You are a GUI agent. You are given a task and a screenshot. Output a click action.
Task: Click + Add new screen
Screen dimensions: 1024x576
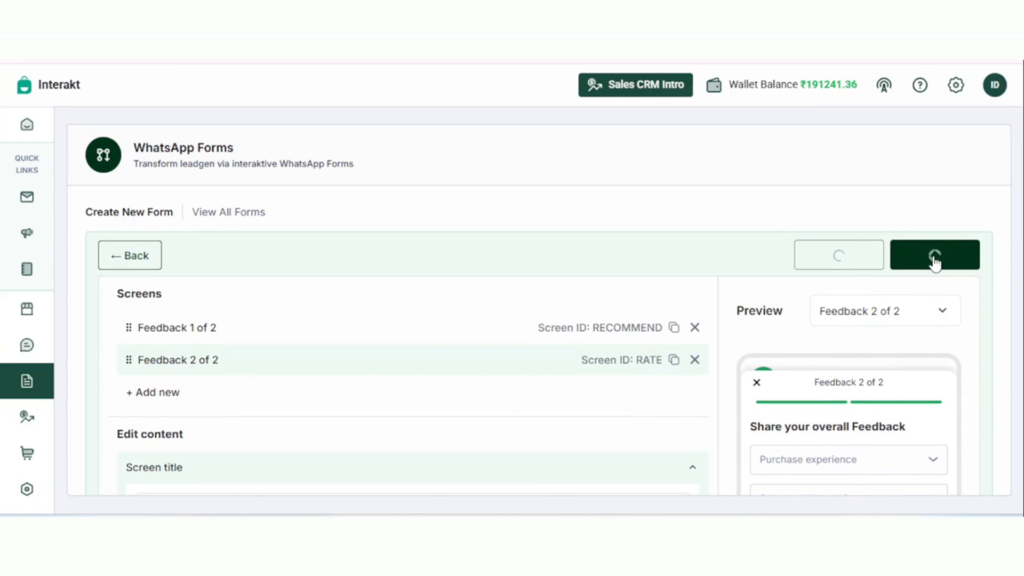click(x=153, y=392)
